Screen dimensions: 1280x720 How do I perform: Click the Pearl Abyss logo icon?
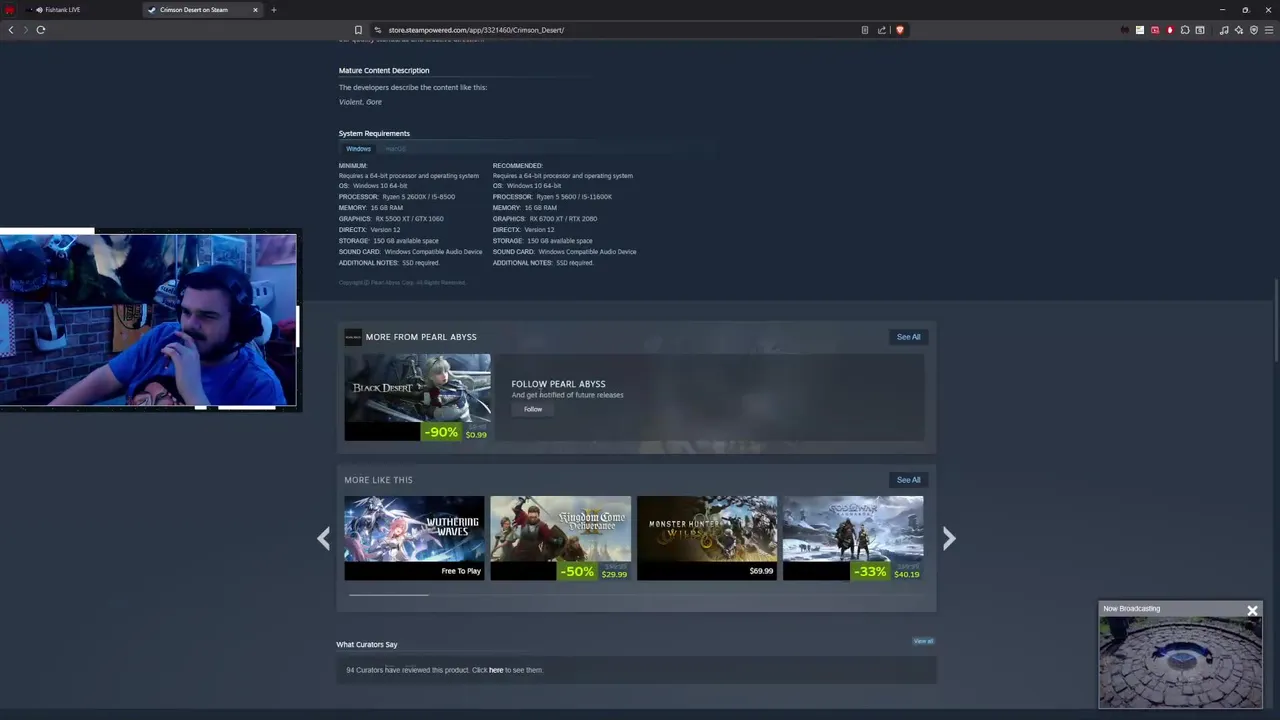point(353,337)
